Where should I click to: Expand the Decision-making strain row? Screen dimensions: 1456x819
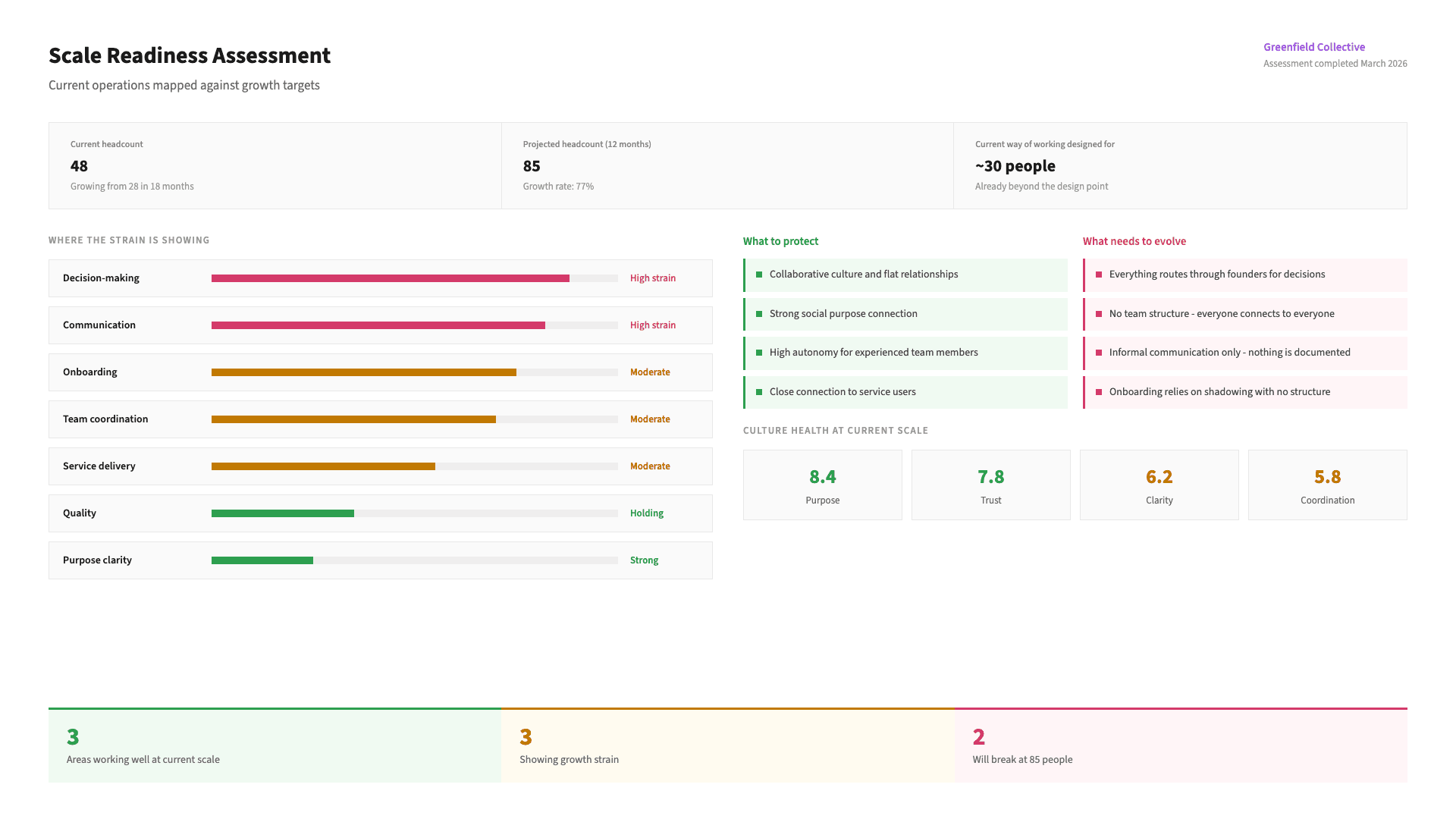click(380, 278)
